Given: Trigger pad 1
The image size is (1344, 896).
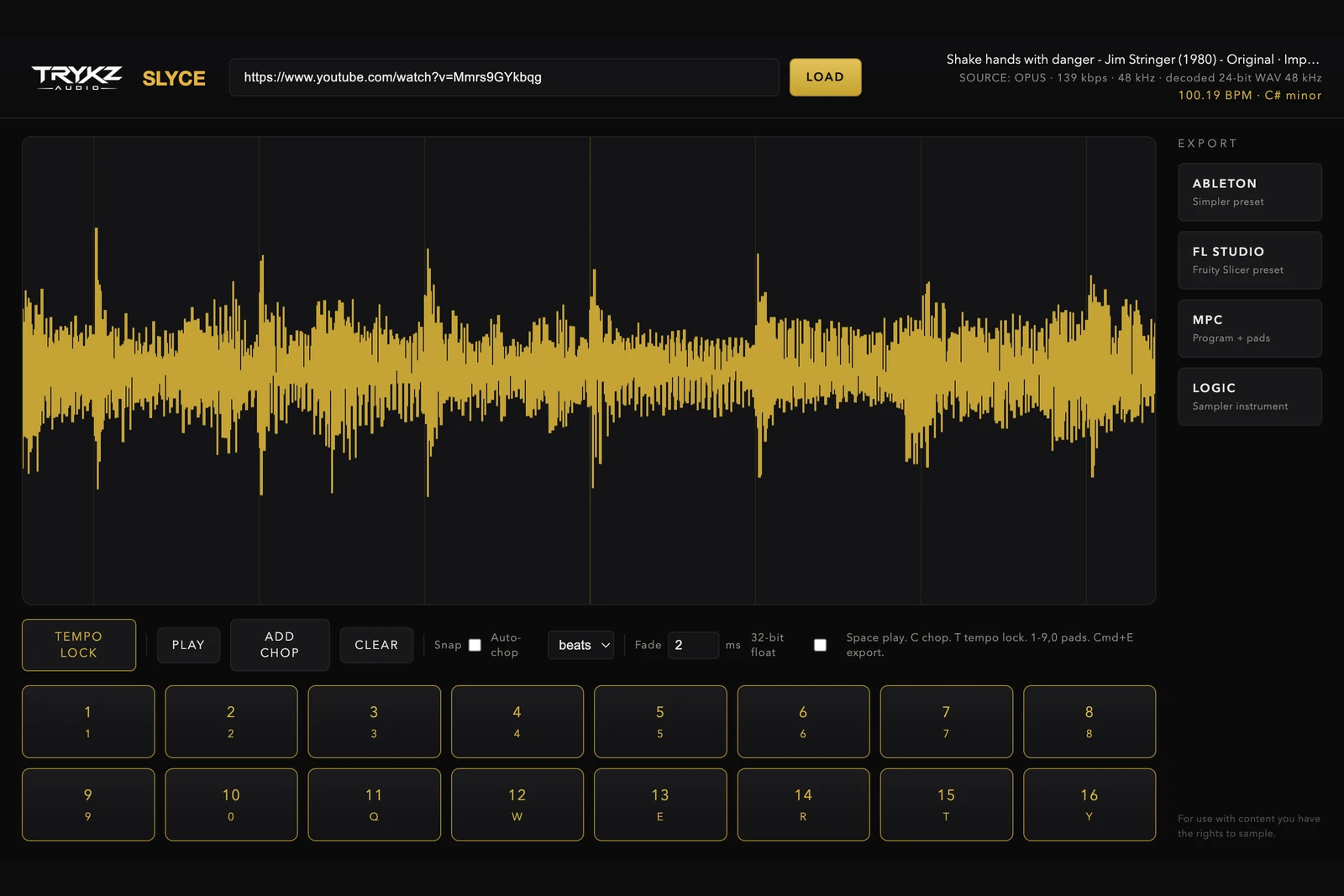Looking at the screenshot, I should (x=88, y=721).
